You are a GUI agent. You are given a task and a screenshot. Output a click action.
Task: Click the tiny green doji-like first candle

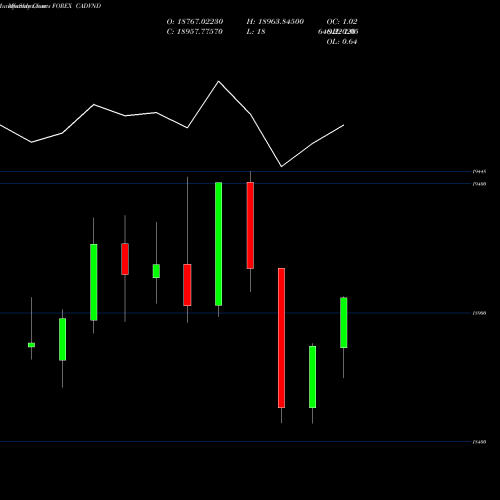pos(31,345)
